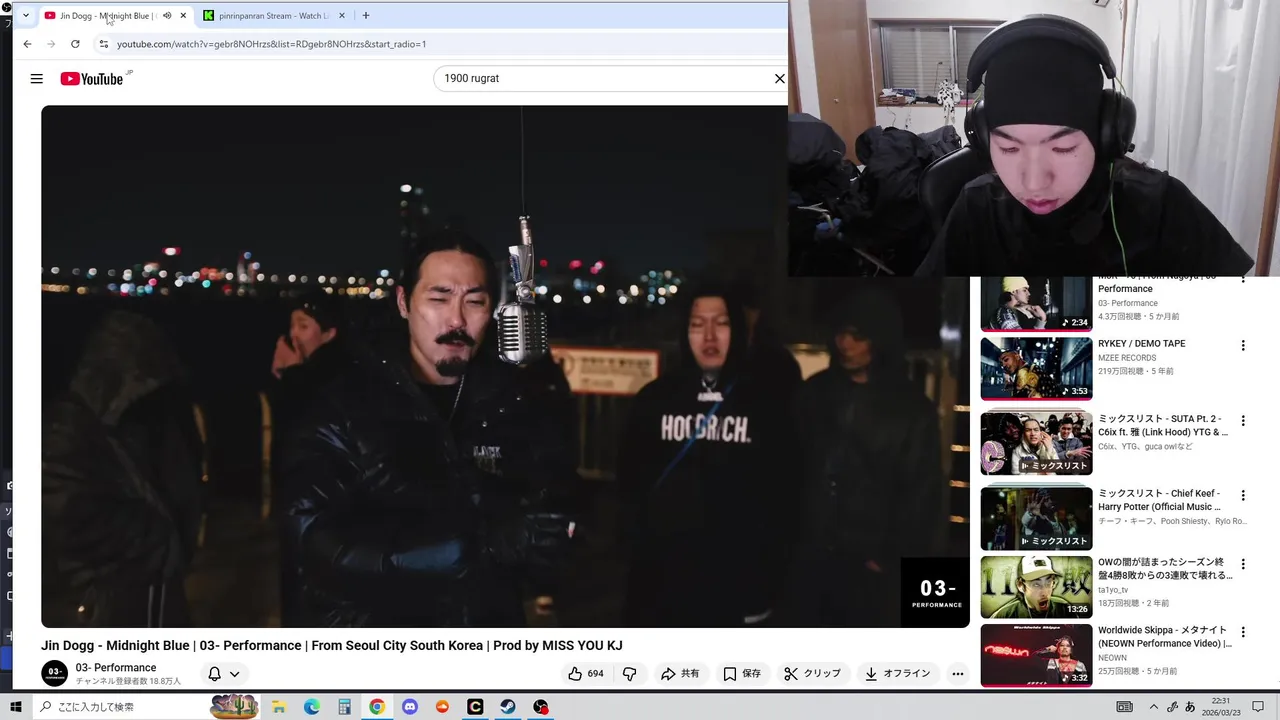Create a clip with クリップ button

click(813, 674)
